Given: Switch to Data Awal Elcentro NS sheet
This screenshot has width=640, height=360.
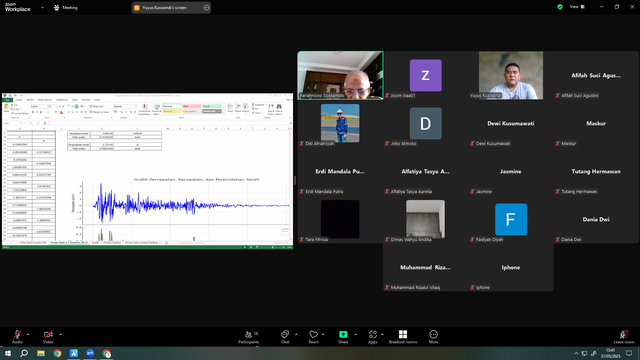Looking at the screenshot, I should (33, 242).
